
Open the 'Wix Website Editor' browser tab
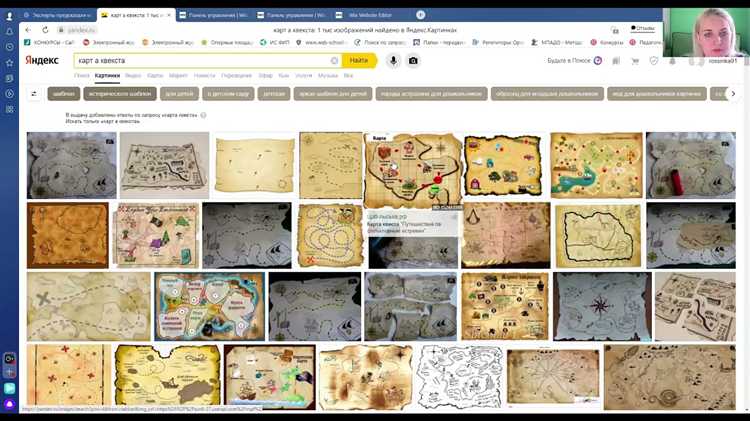pos(370,15)
